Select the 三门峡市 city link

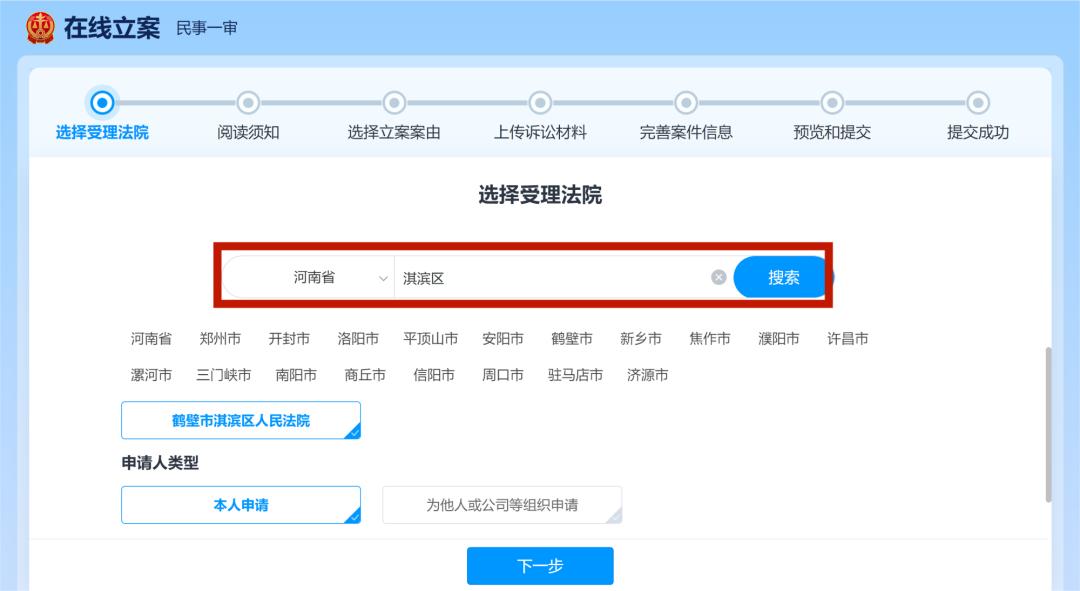(x=224, y=375)
